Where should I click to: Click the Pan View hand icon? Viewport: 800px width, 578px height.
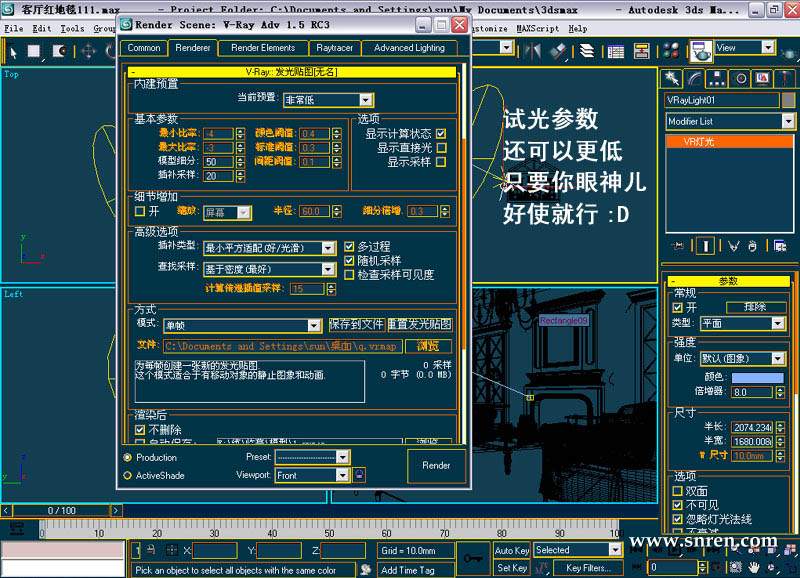click(x=754, y=567)
